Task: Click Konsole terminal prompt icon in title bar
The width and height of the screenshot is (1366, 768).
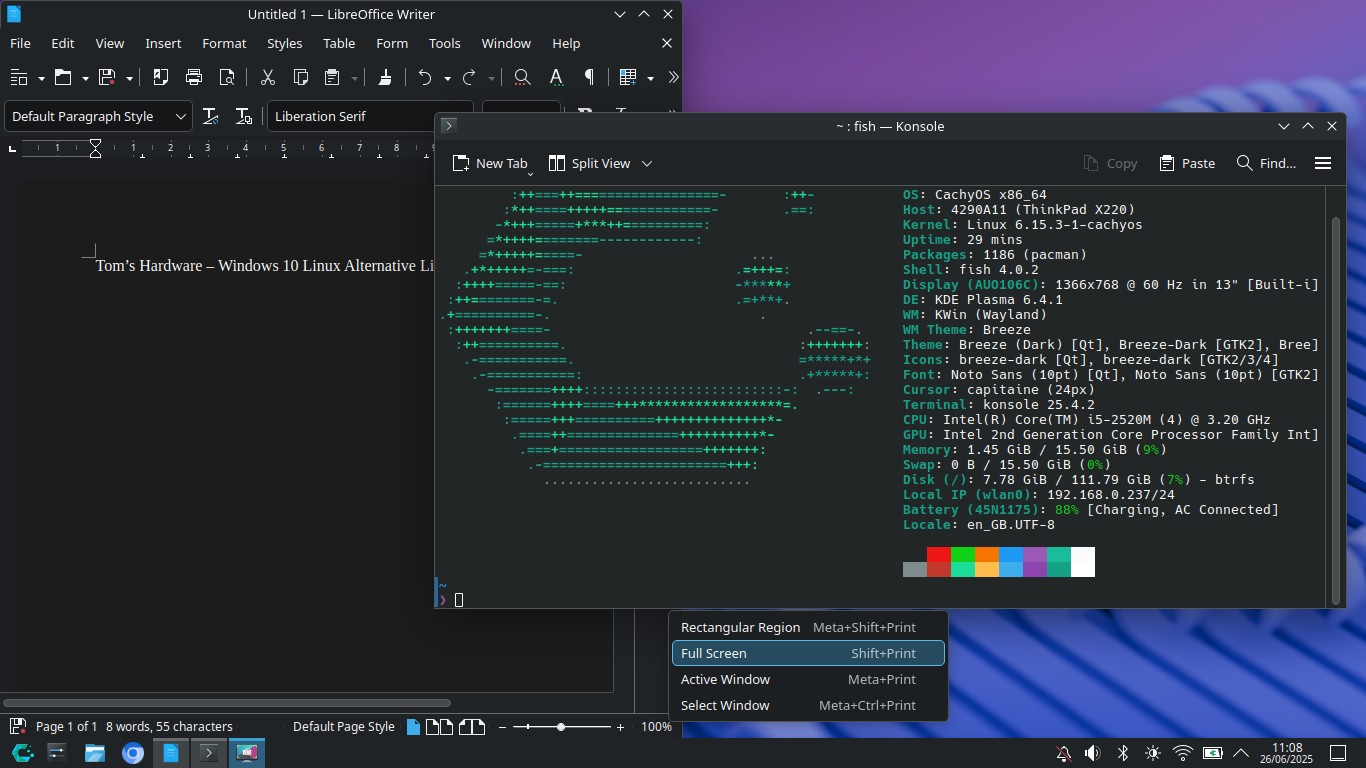Action: pos(449,126)
